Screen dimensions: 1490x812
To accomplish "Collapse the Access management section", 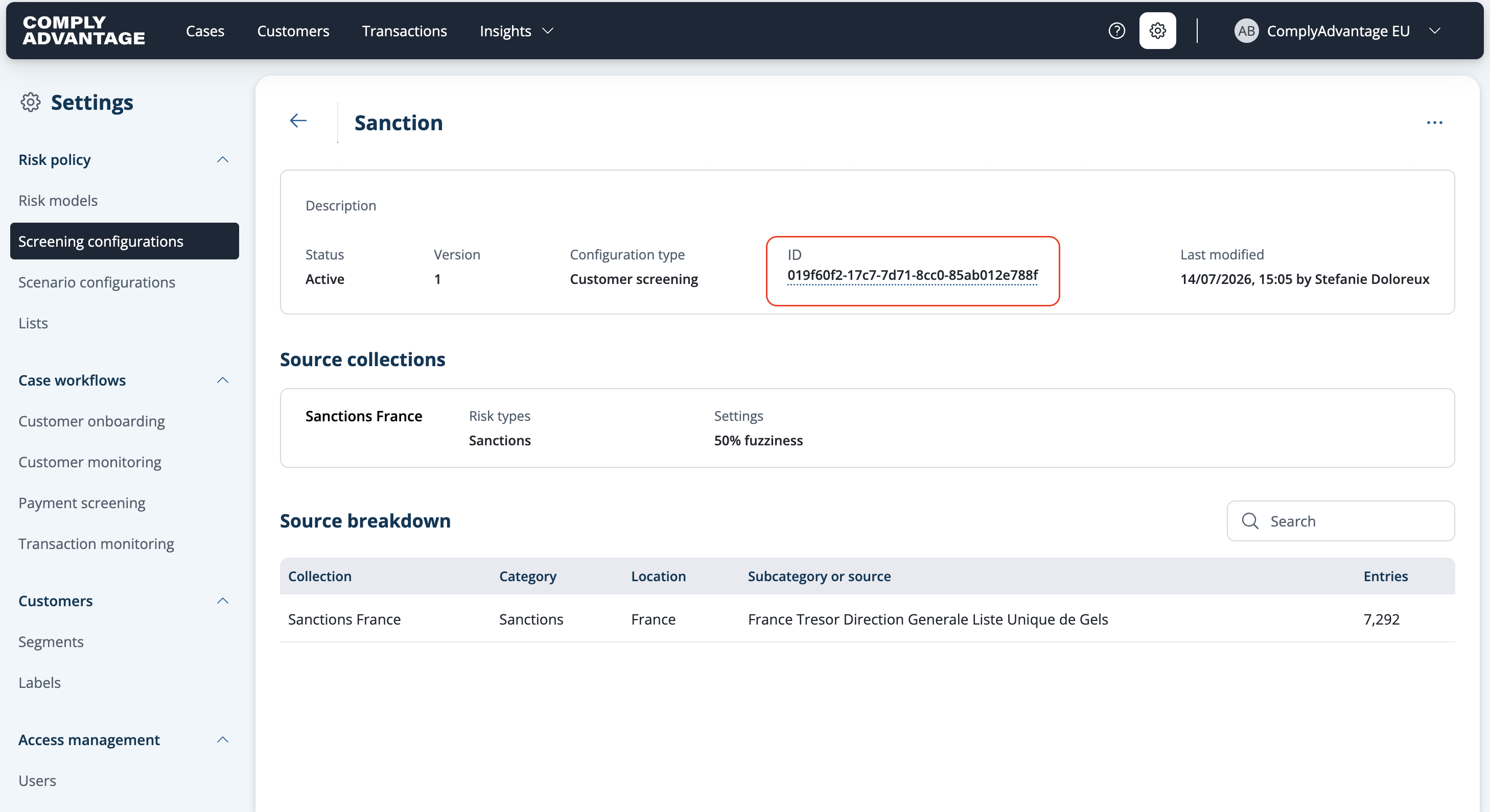I will [x=223, y=740].
